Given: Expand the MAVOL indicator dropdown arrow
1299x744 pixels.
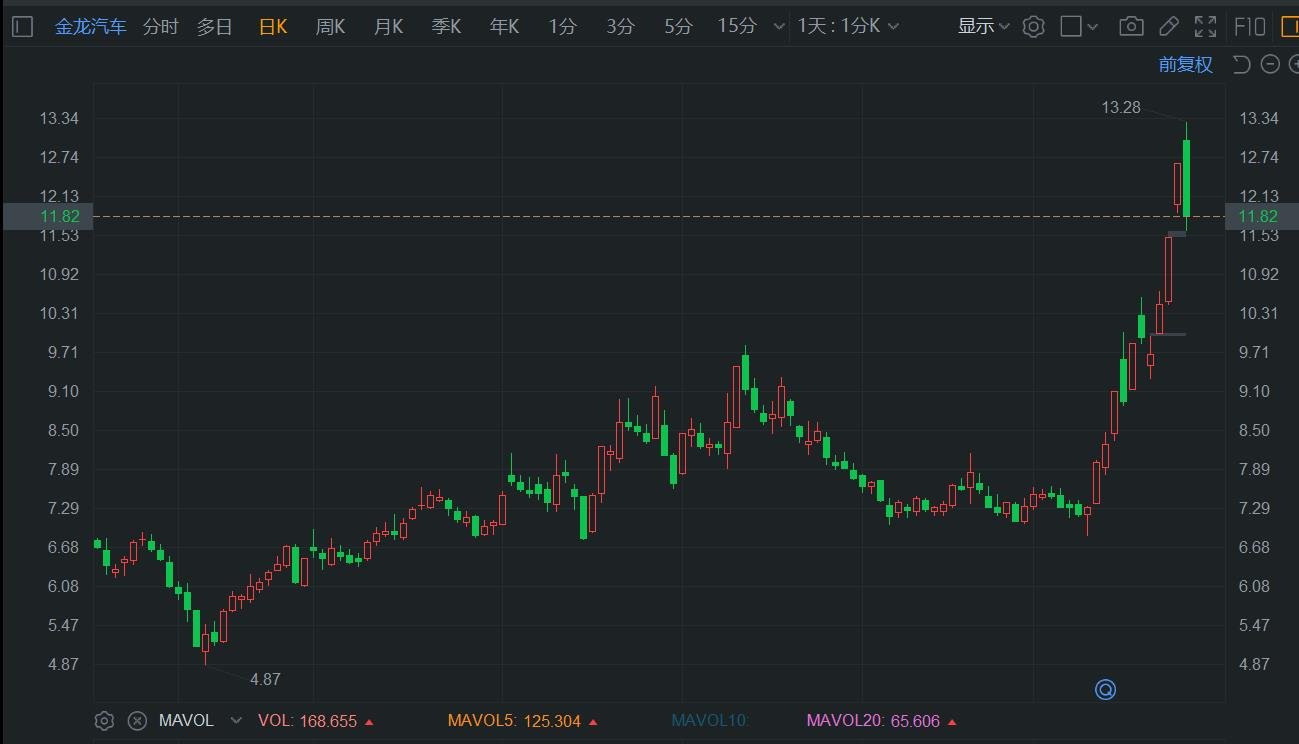Looking at the screenshot, I should tap(236, 721).
